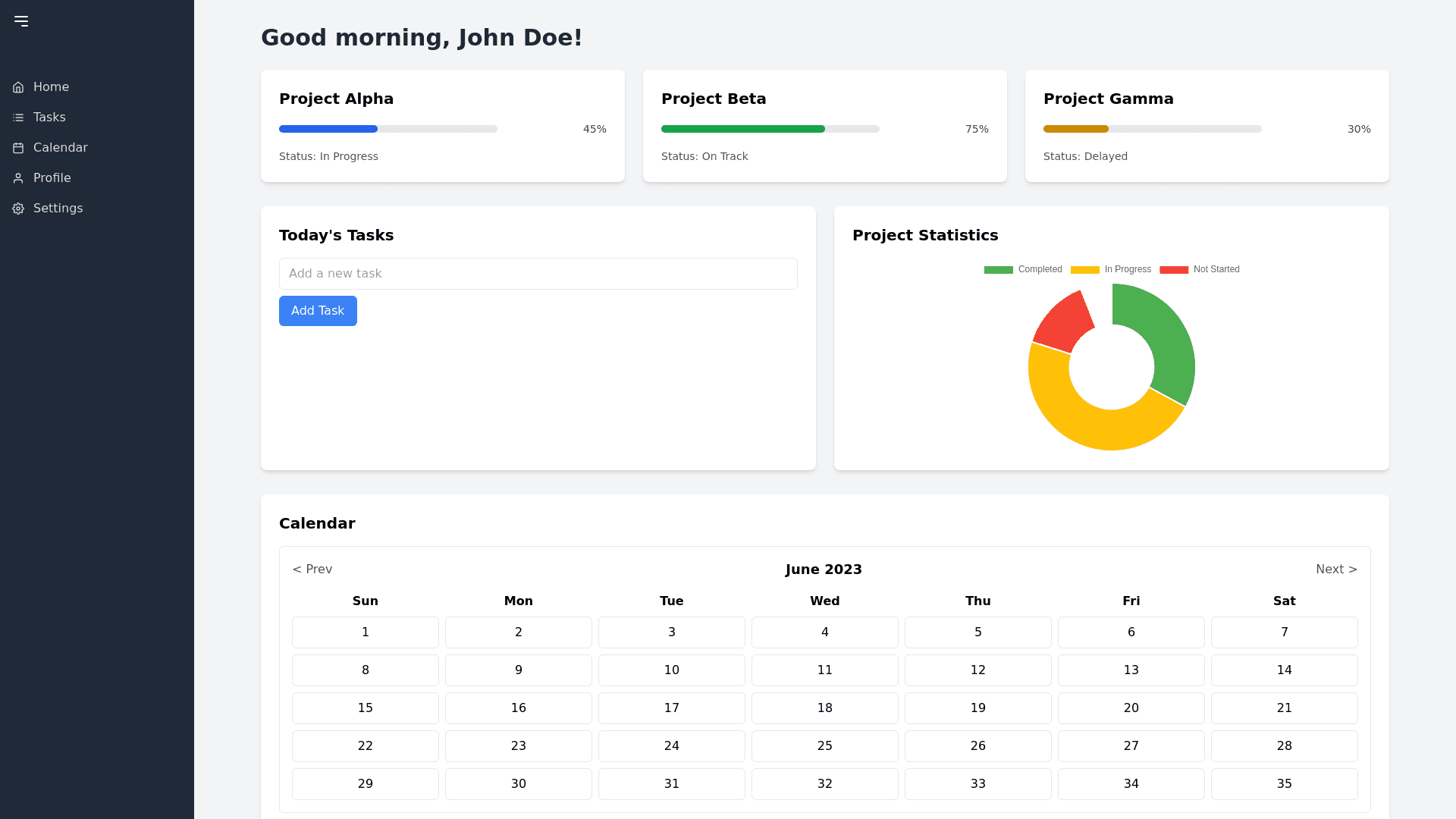Toggle the In Progress legend item
Viewport: 1456px width, 819px height.
point(1111,269)
